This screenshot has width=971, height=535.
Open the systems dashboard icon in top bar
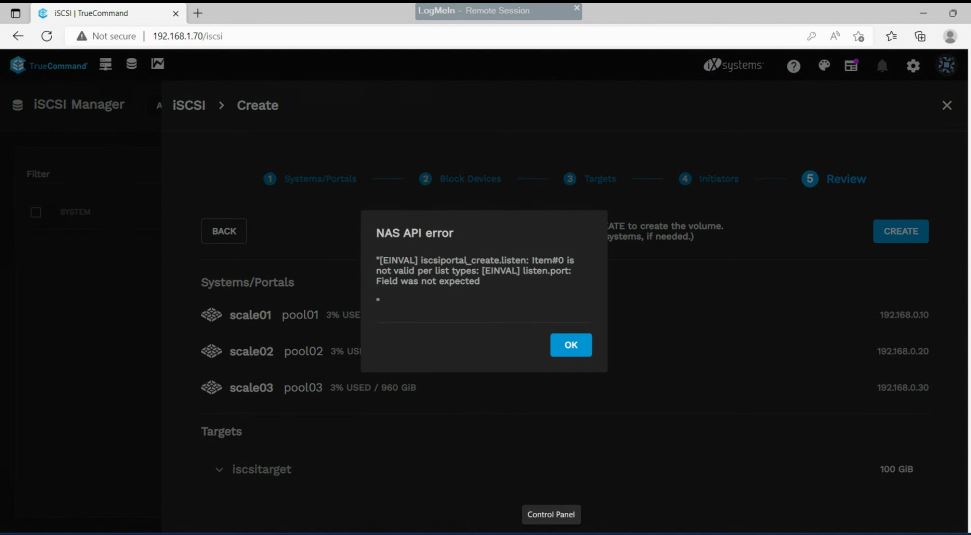106,64
